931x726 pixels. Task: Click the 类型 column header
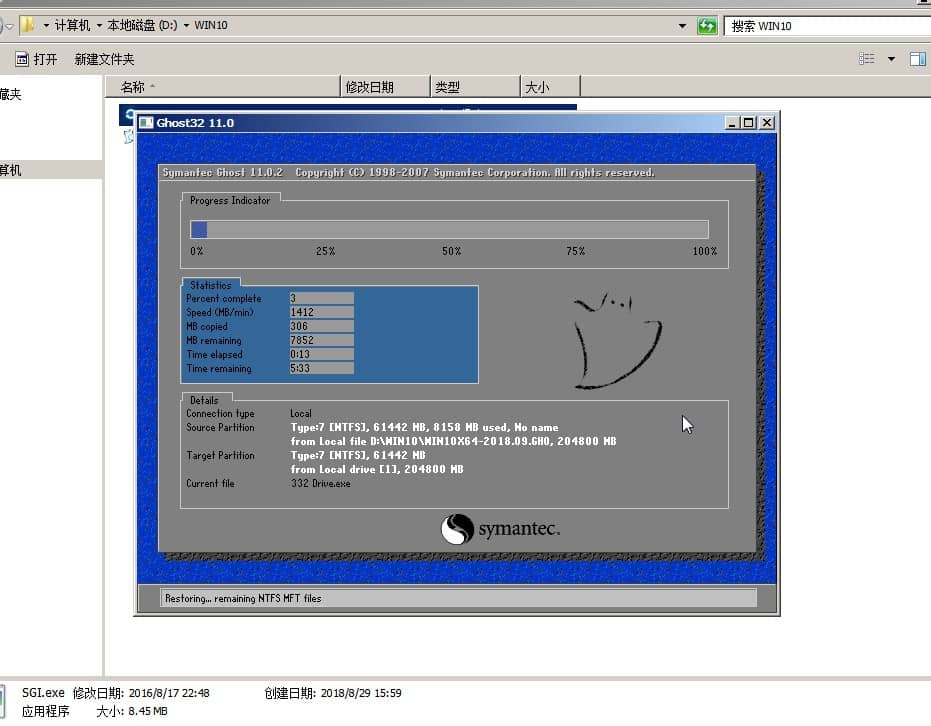474,87
